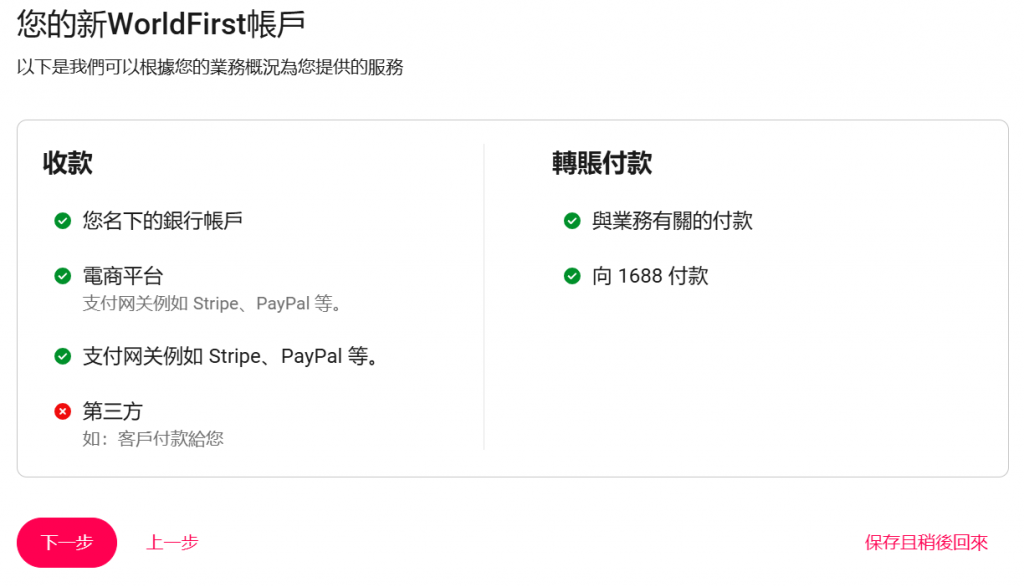1024x587 pixels.
Task: Select the 向 1688 付款 text
Action: click(x=650, y=276)
